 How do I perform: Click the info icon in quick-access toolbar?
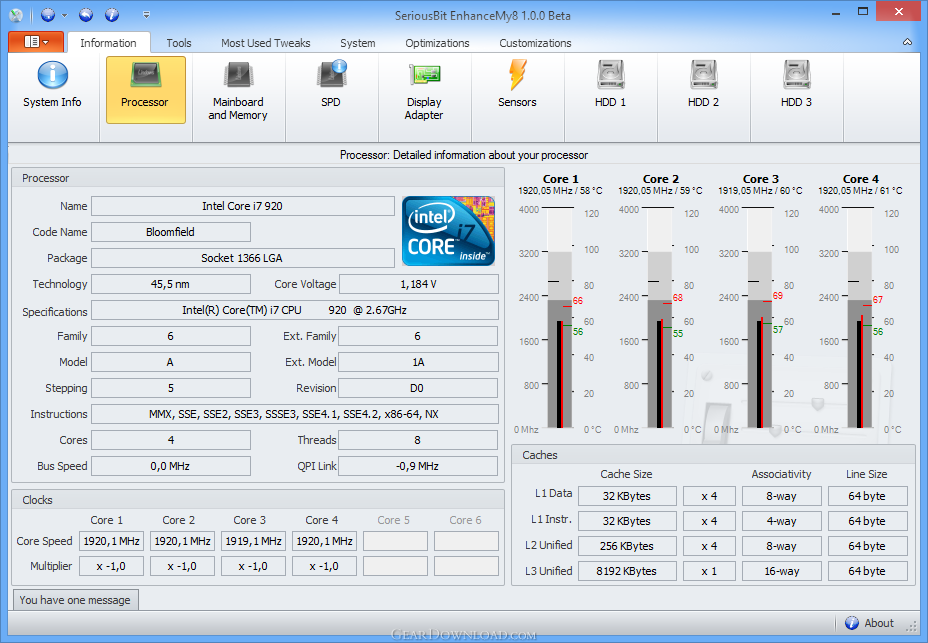pyautogui.click(x=112, y=15)
